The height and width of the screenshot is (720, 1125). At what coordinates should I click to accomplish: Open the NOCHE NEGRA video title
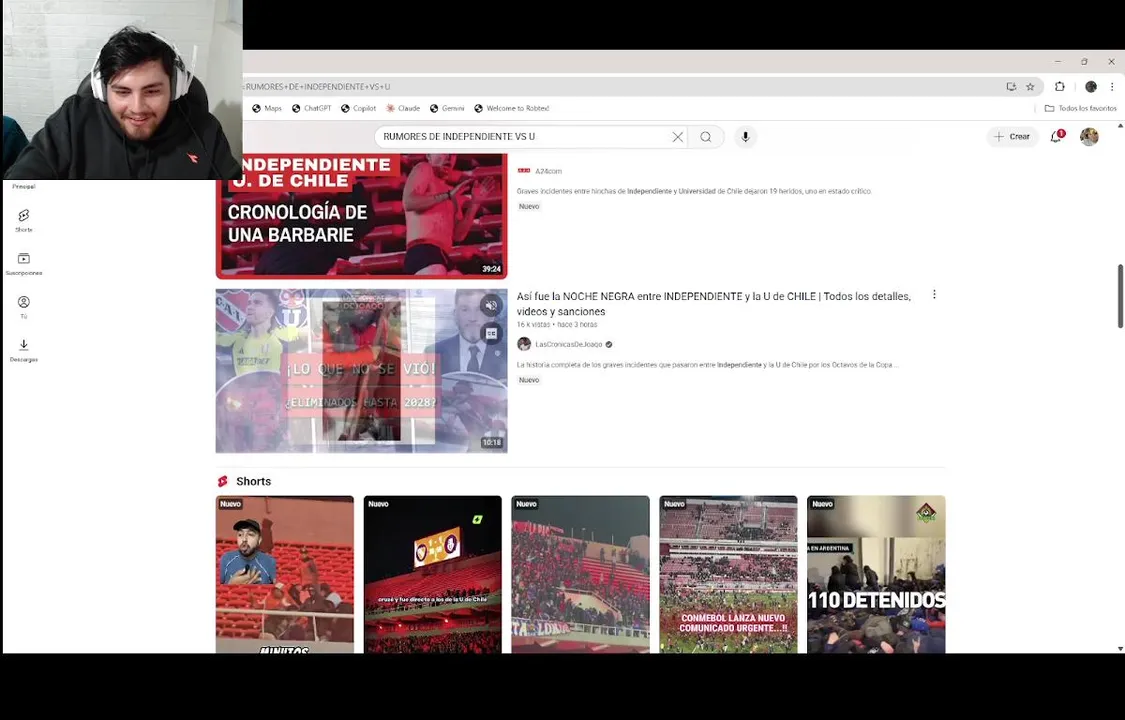click(x=714, y=303)
